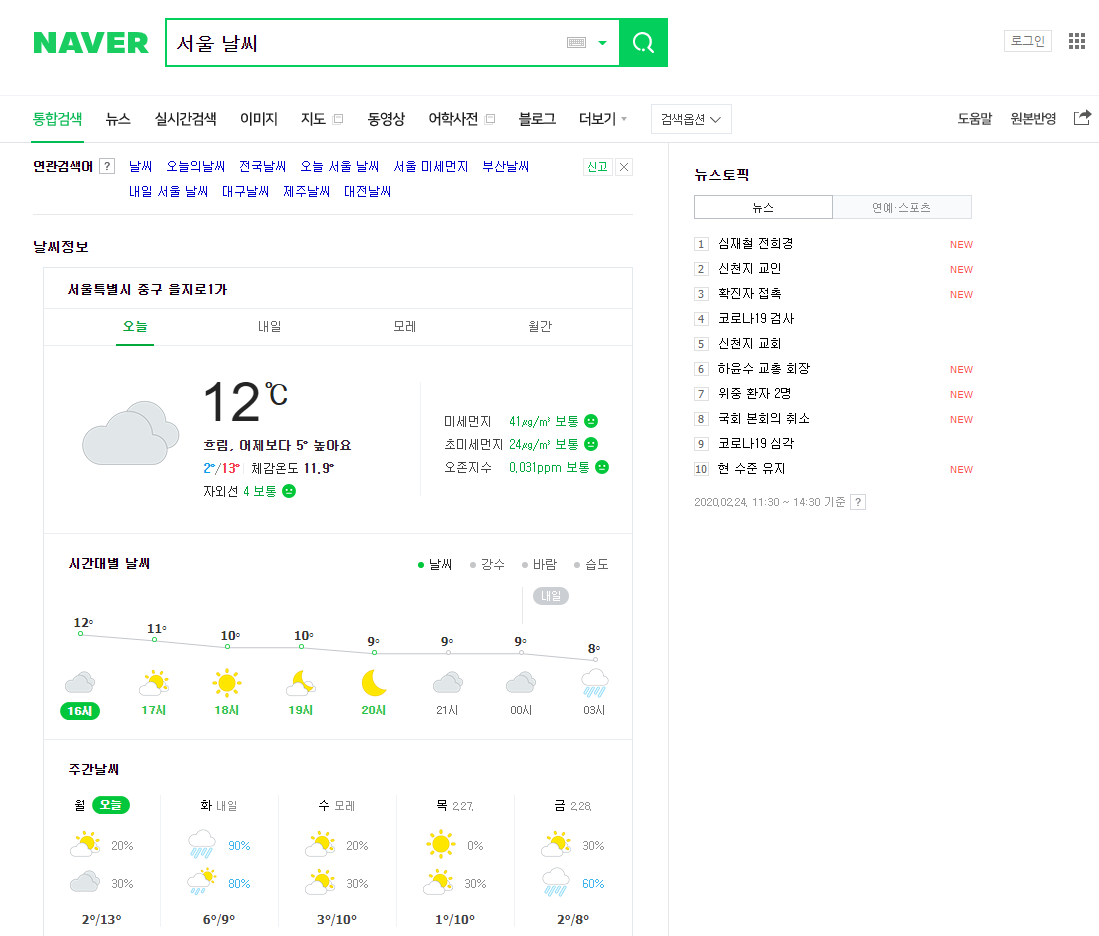
Task: Select the 오늘 weather tab
Action: click(135, 327)
